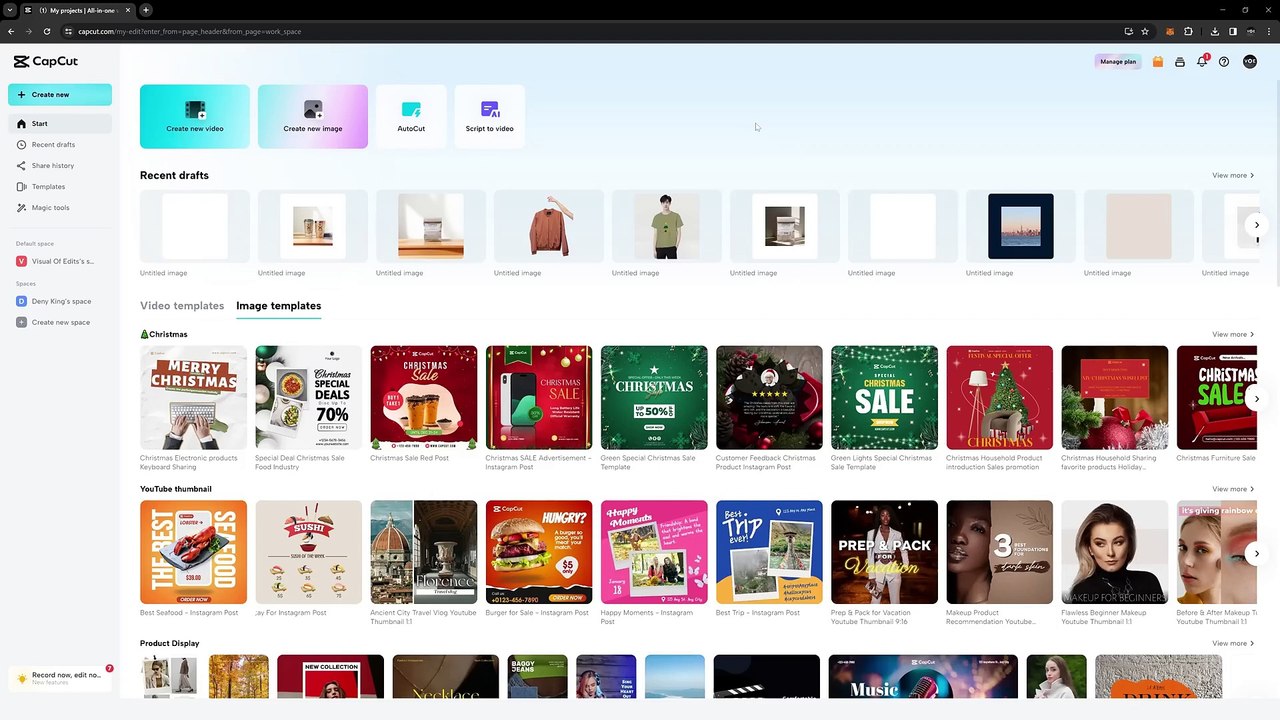The image size is (1280, 720).
Task: Open the storage stack icon in header
Action: [1180, 62]
